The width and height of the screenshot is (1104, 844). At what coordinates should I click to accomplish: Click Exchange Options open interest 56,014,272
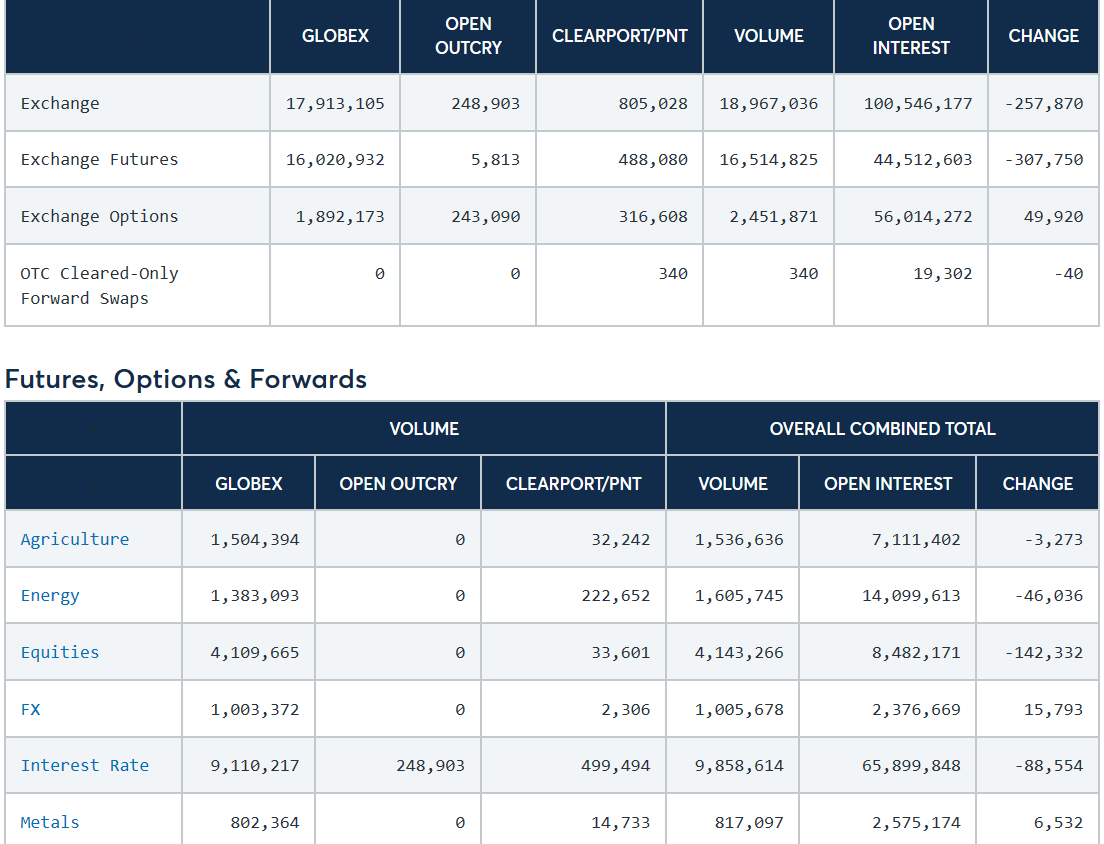[x=923, y=217]
